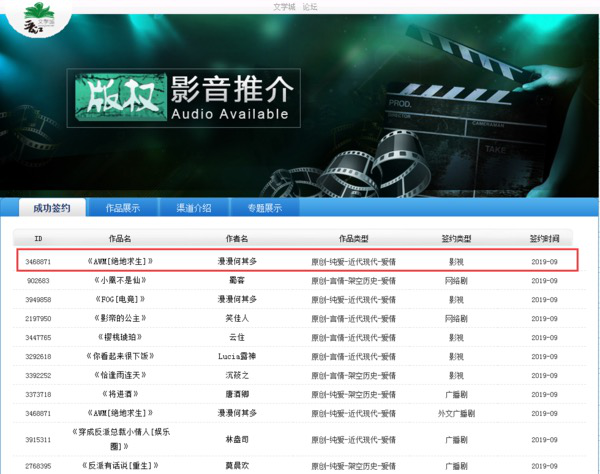Click the 签约时间 column header
Viewport: 600px width, 474px height.
pos(544,239)
